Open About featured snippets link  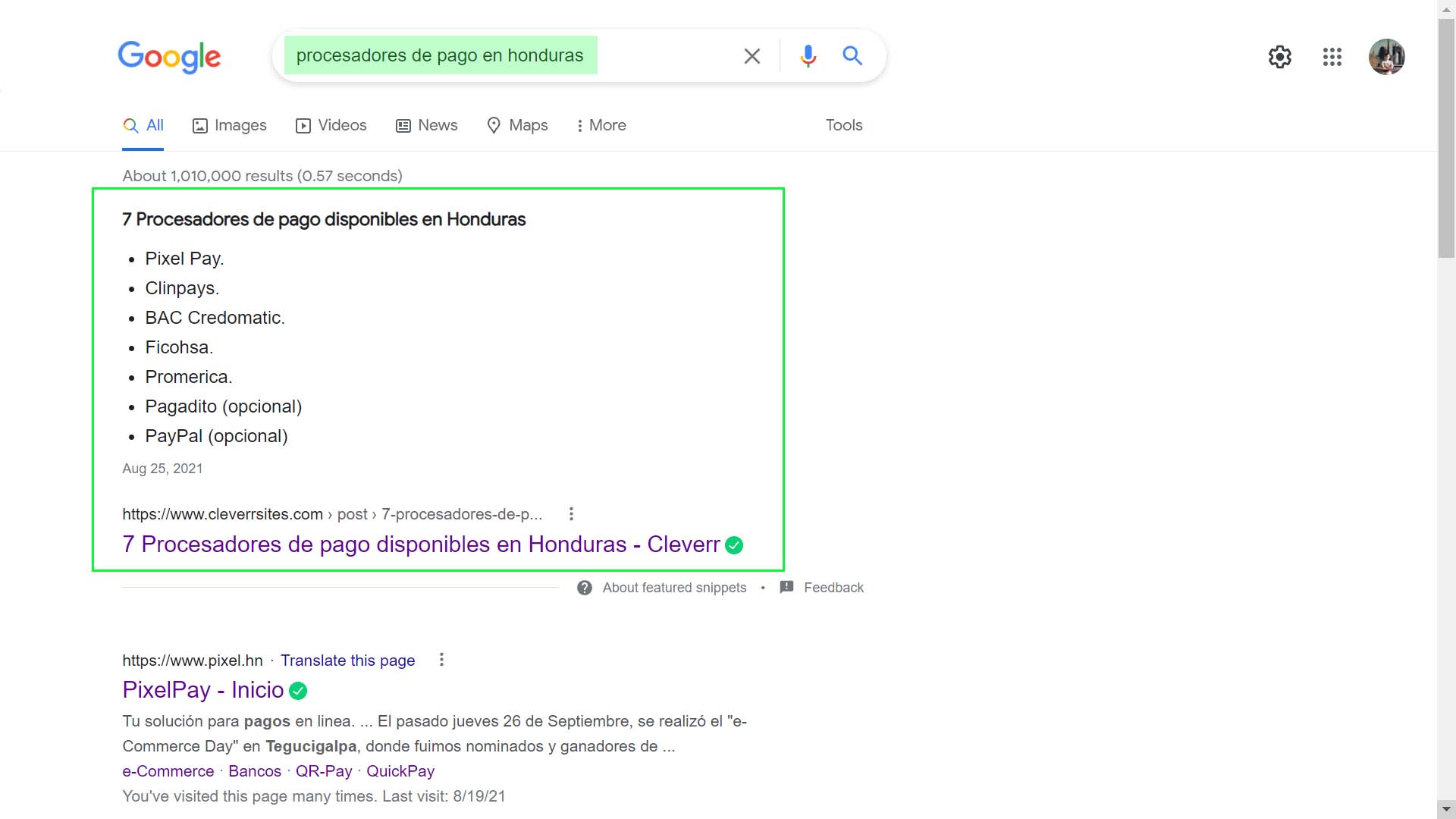[x=674, y=588]
